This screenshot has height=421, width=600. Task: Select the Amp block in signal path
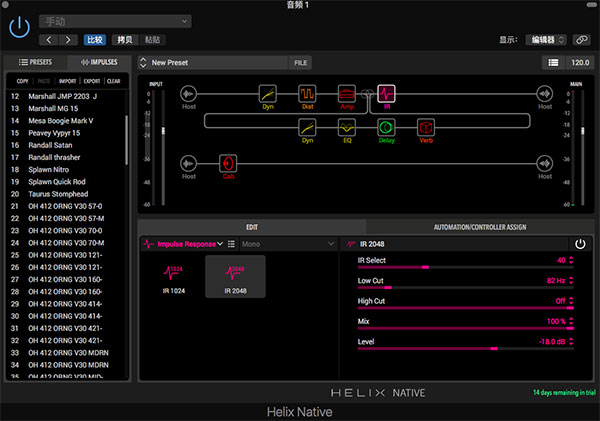[347, 94]
